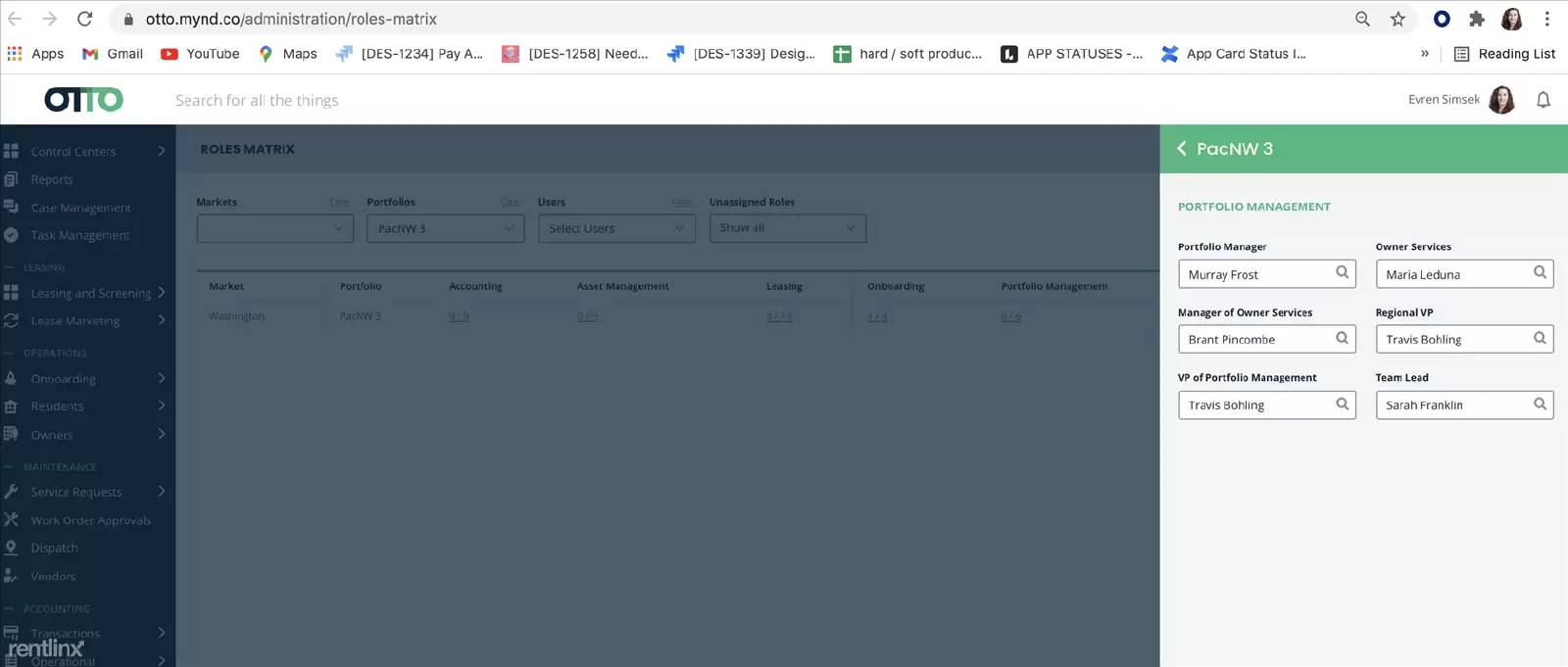Open Evren Simsek profile avatar
The image size is (1568, 667).
click(x=1501, y=100)
